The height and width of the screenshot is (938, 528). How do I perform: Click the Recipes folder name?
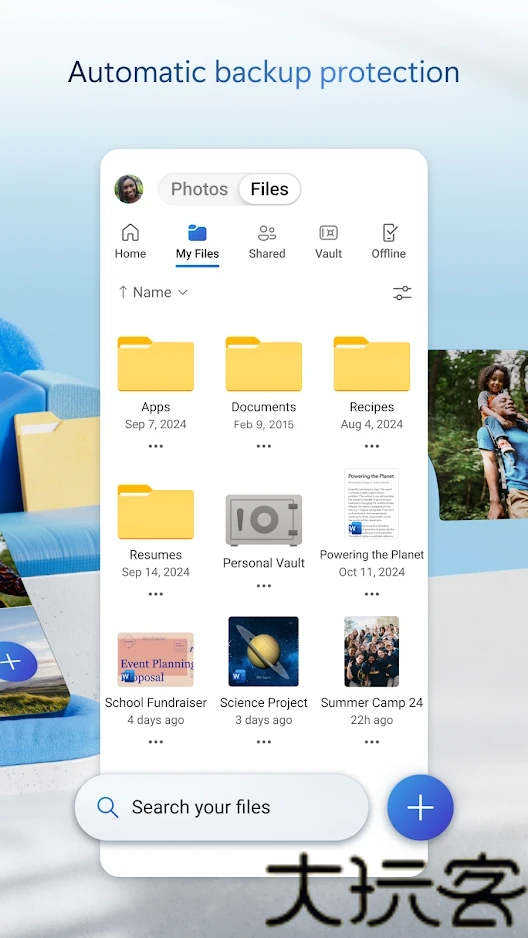click(372, 407)
